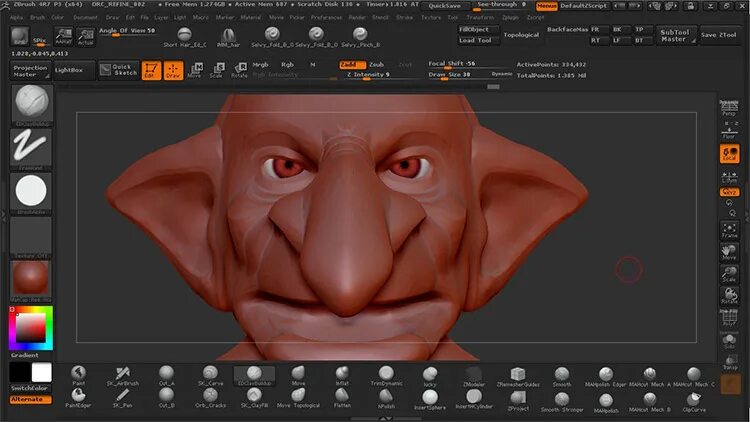Select the SK_Pen brush

point(122,398)
